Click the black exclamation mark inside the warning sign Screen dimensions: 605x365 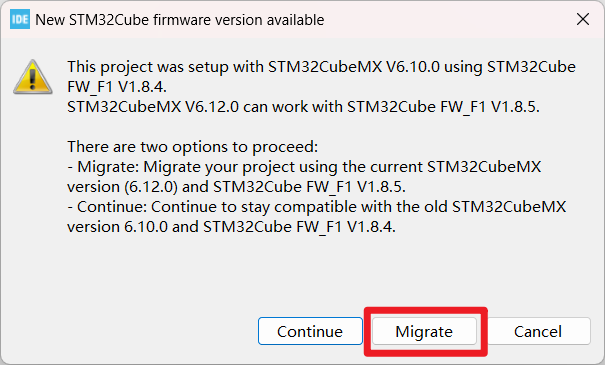(32, 78)
